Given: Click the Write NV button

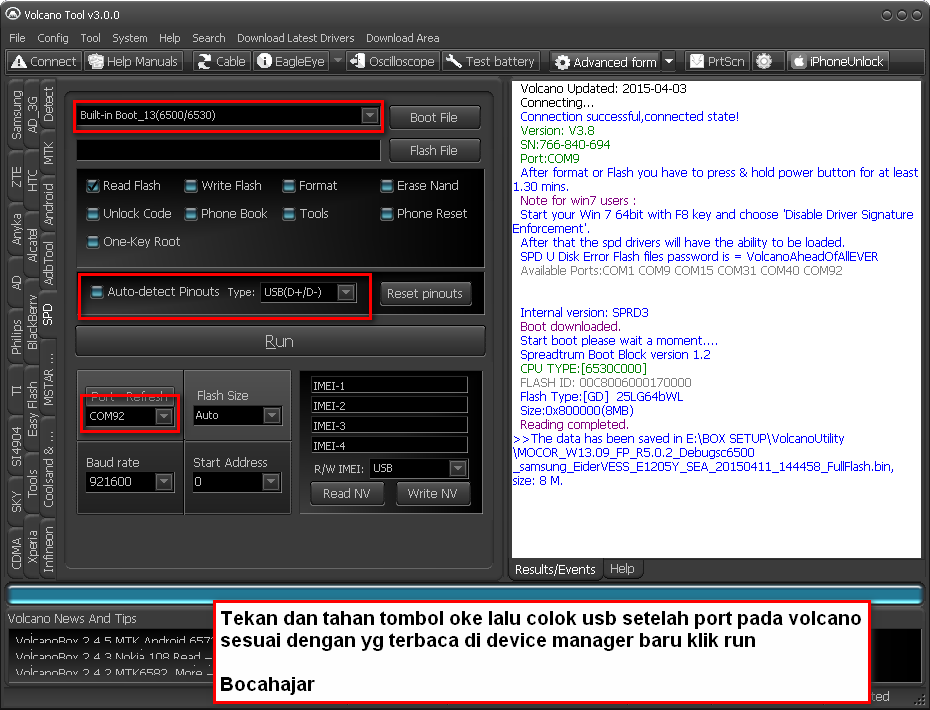Looking at the screenshot, I should pos(432,494).
